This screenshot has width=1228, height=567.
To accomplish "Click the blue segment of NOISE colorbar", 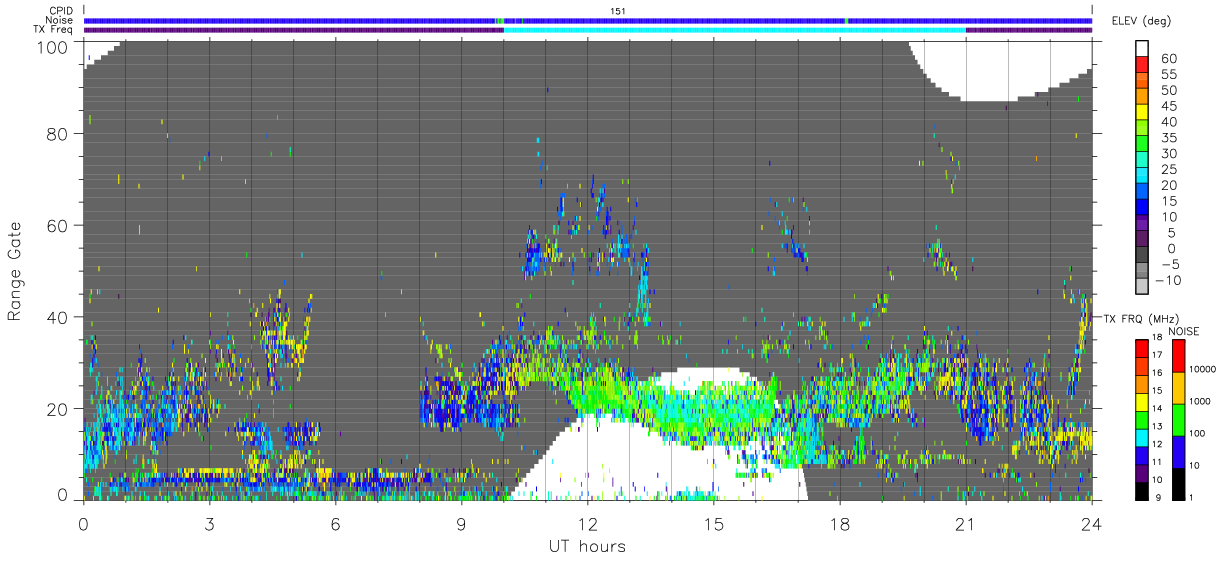I will pyautogui.click(x=1178, y=450).
